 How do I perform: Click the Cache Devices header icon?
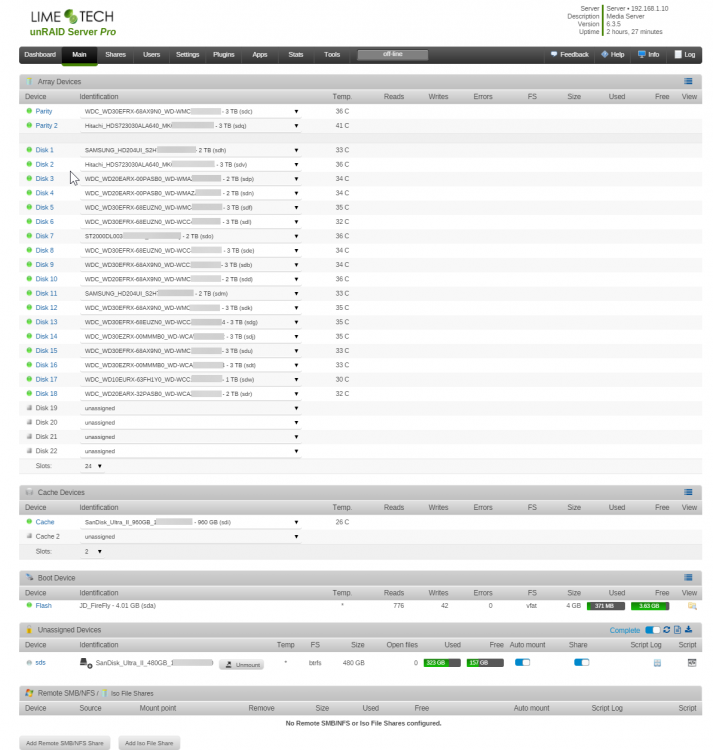pyautogui.click(x=29, y=492)
